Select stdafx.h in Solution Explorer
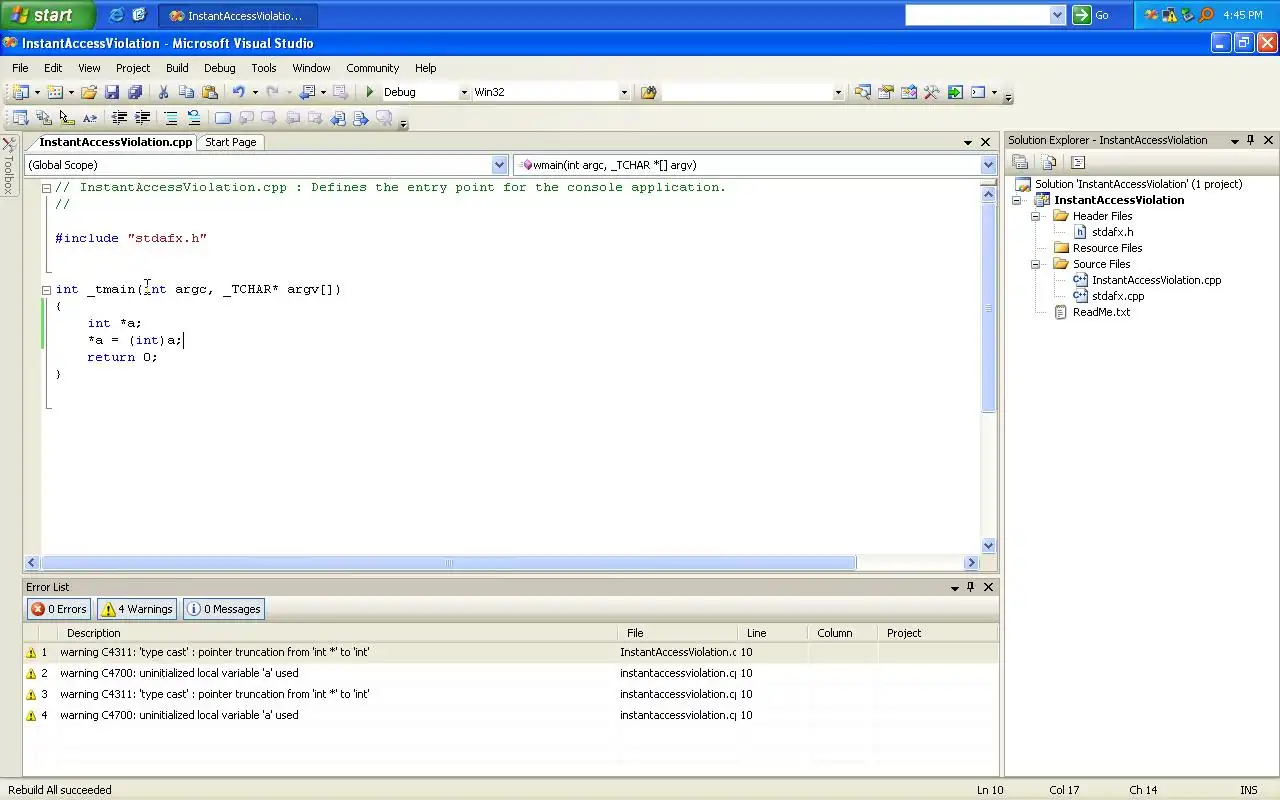 1112,232
